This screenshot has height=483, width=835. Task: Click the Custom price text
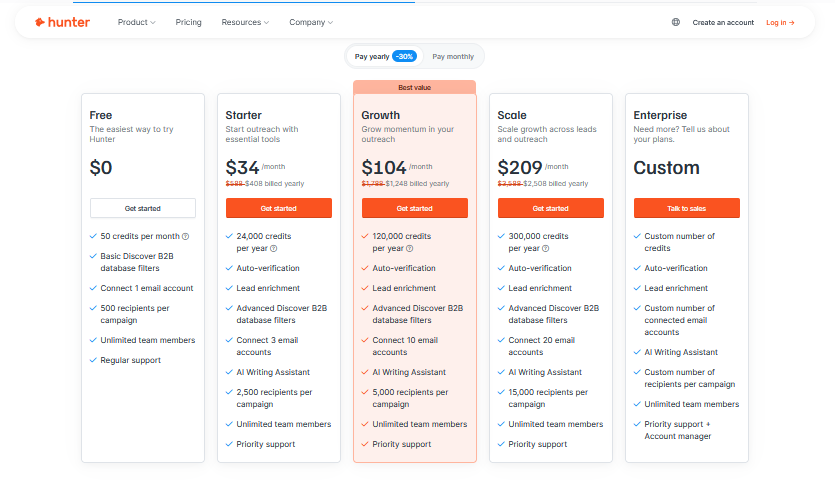[x=666, y=168]
